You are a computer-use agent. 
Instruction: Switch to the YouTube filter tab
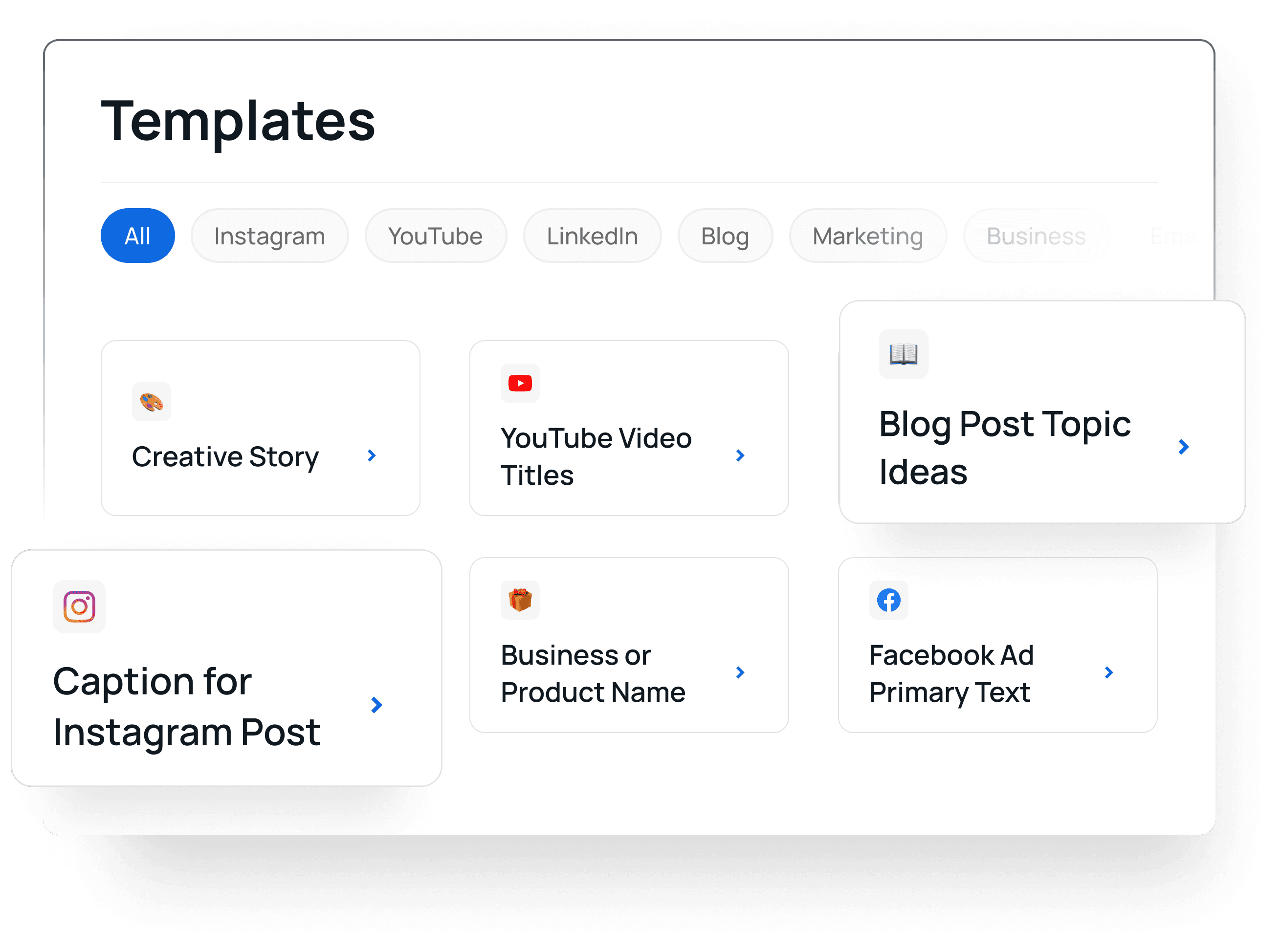tap(435, 236)
